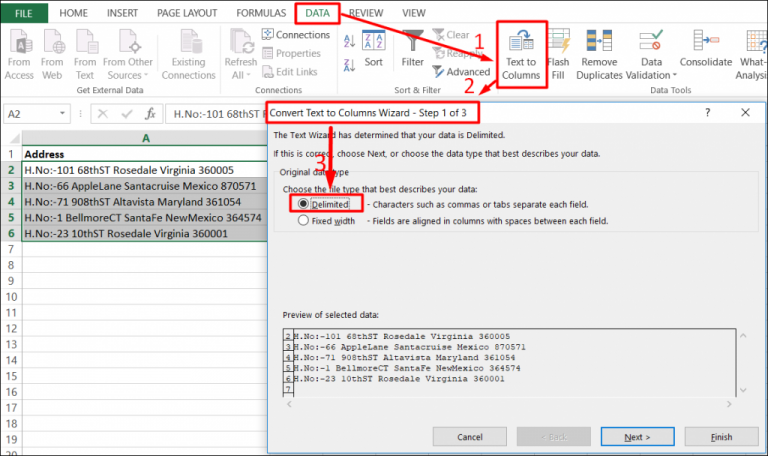Viewport: 768px width, 456px height.
Task: Switch to PAGE LAYOUT tab
Action: [x=187, y=13]
